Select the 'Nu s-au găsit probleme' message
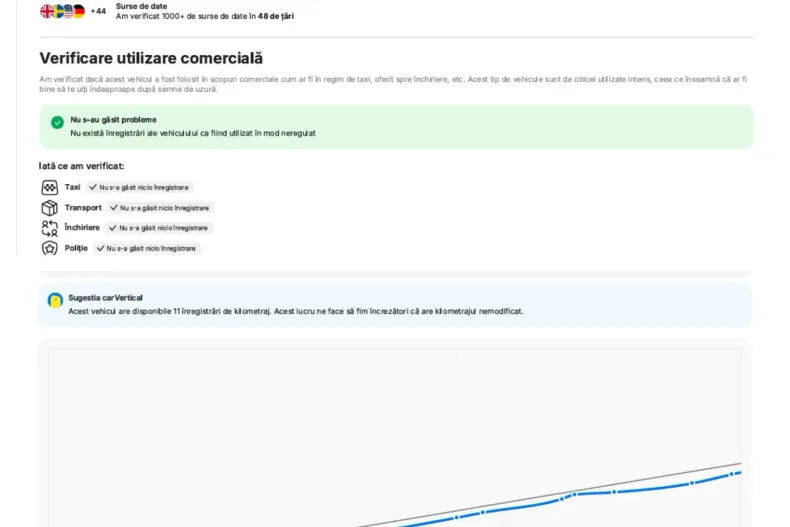The image size is (790, 527). (x=113, y=119)
